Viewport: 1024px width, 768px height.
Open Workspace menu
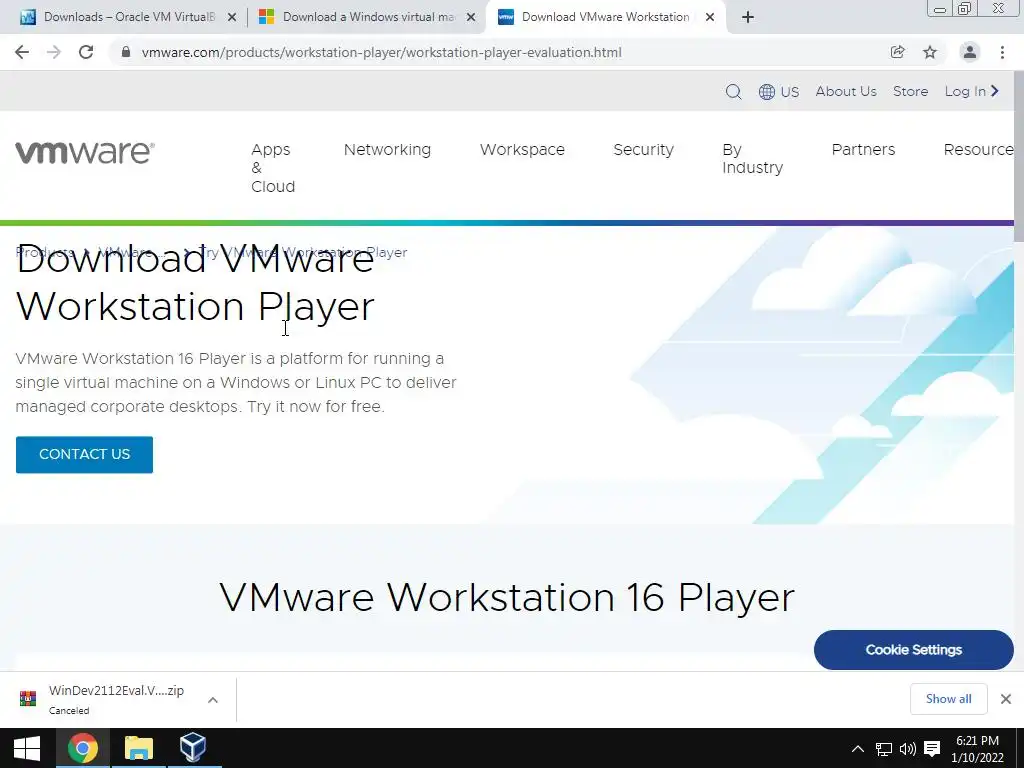point(522,150)
